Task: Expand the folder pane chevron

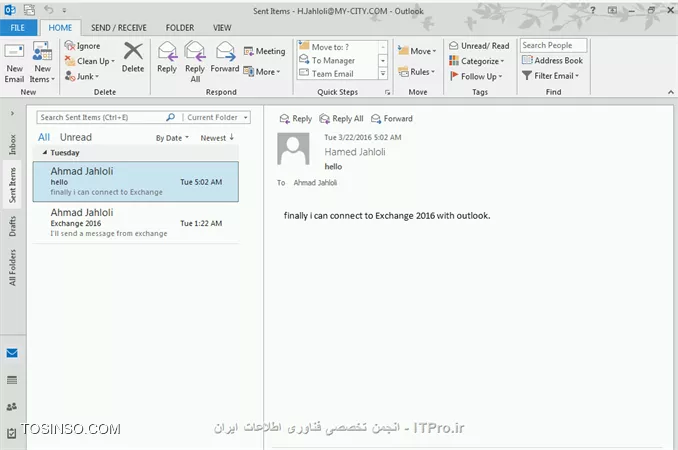Action: (x=13, y=113)
